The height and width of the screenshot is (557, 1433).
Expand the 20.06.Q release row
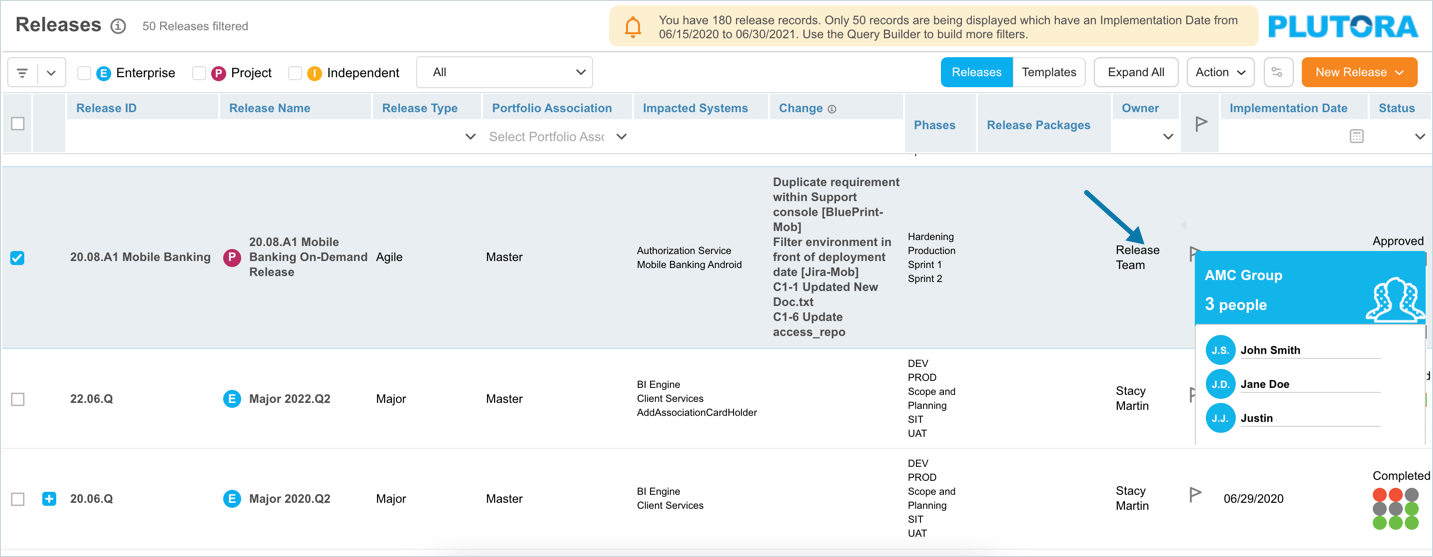click(x=49, y=498)
